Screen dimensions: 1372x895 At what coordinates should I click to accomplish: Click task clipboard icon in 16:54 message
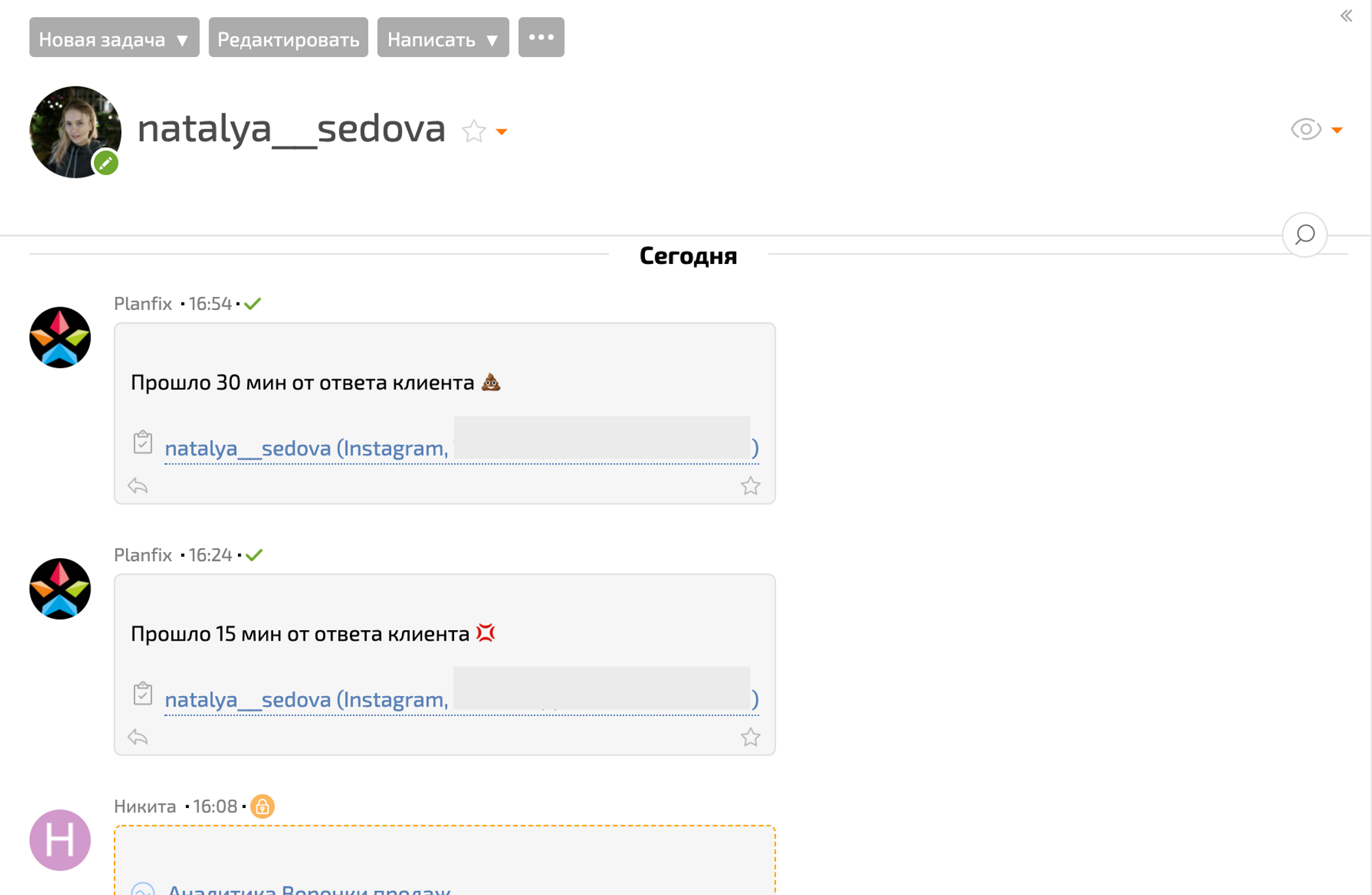(143, 442)
